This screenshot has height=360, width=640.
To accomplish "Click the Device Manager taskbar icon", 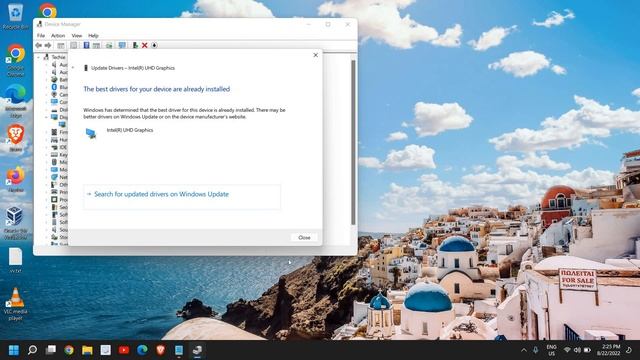I will [x=198, y=350].
